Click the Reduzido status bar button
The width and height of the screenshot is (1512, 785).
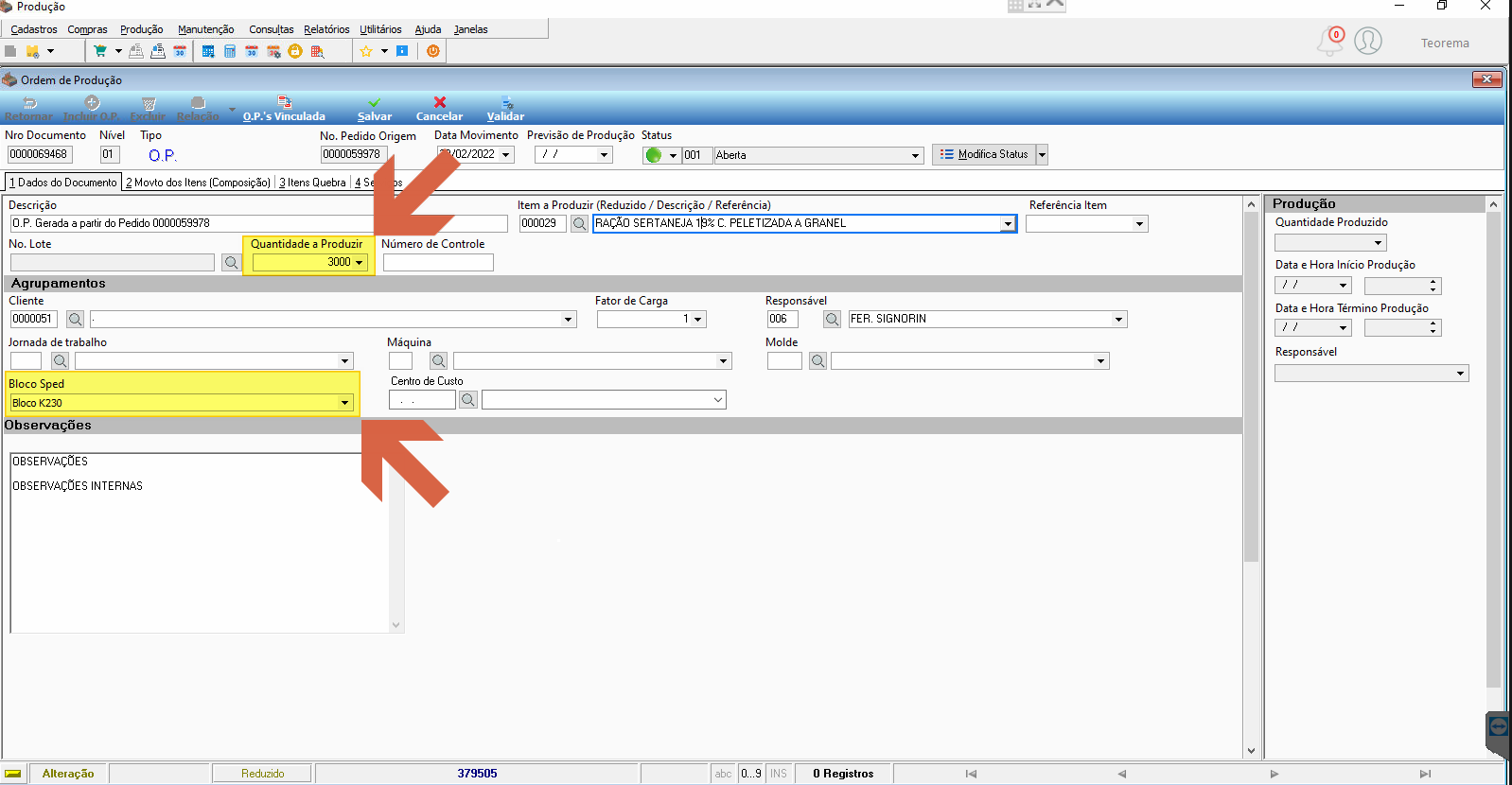point(262,774)
